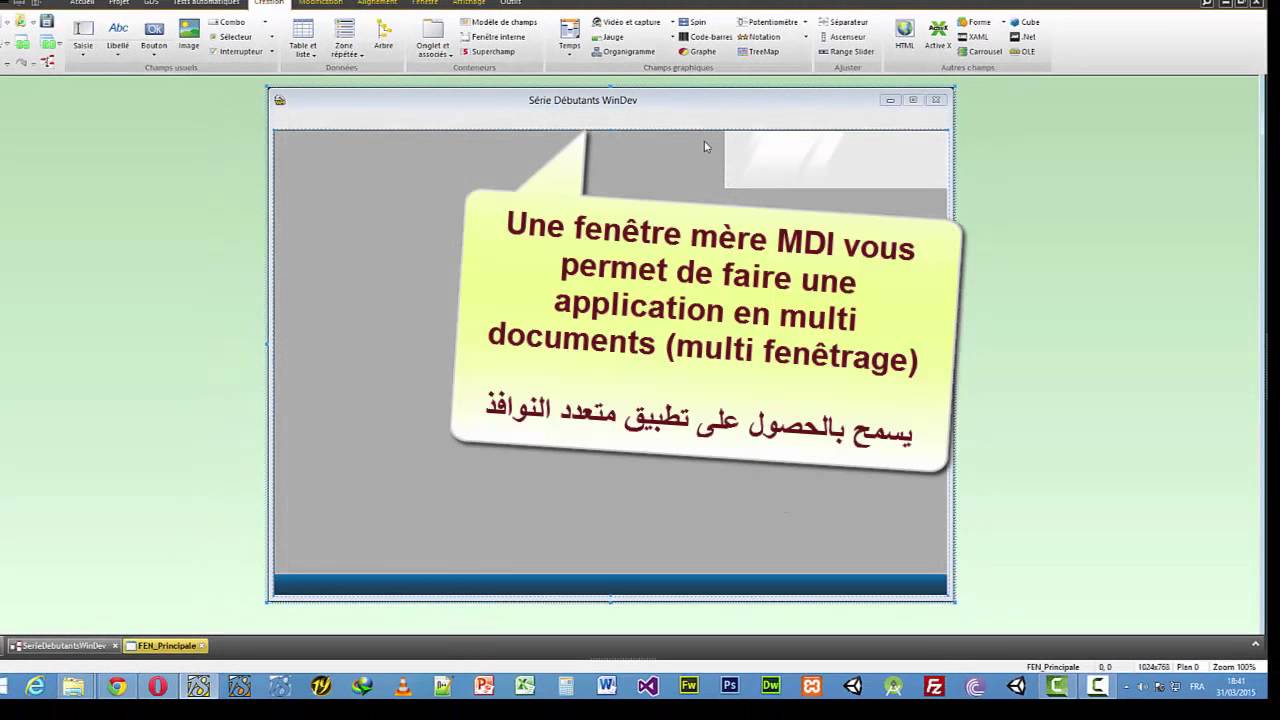Open FileZilla from the taskbar
The image size is (1280, 720).
934,686
